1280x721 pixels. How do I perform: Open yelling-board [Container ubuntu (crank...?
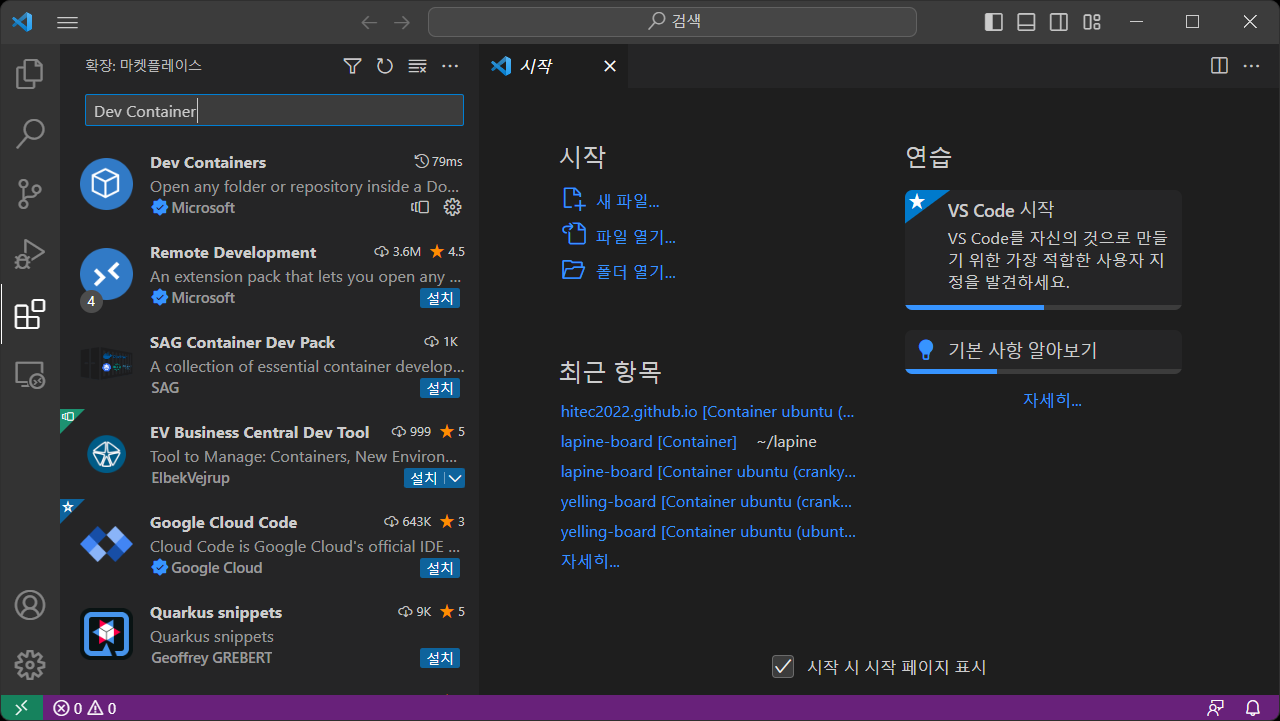point(706,501)
